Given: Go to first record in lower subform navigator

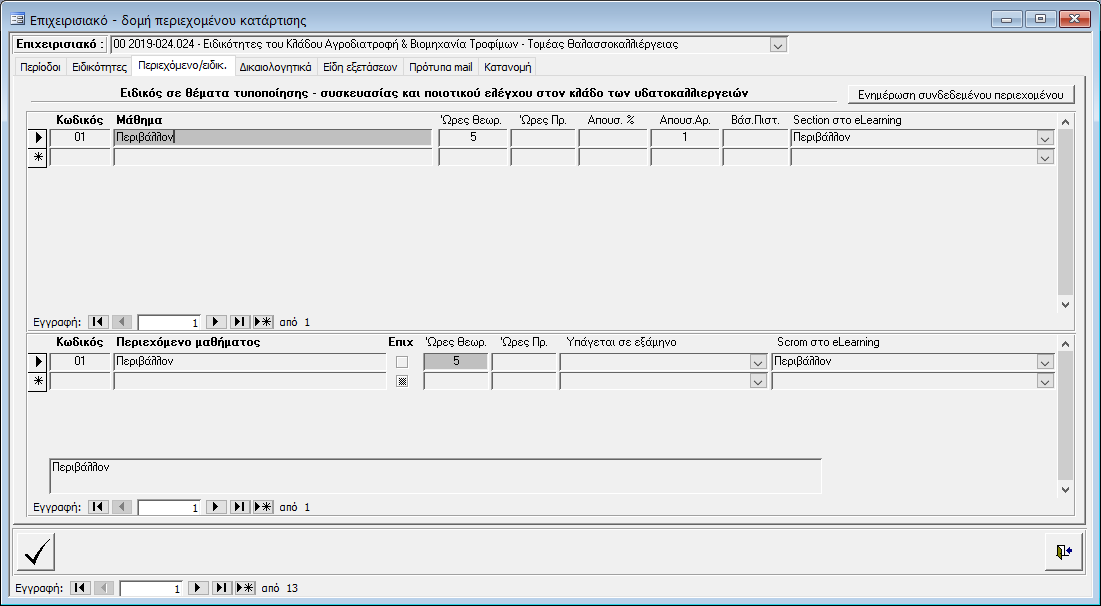Looking at the screenshot, I should click(98, 507).
